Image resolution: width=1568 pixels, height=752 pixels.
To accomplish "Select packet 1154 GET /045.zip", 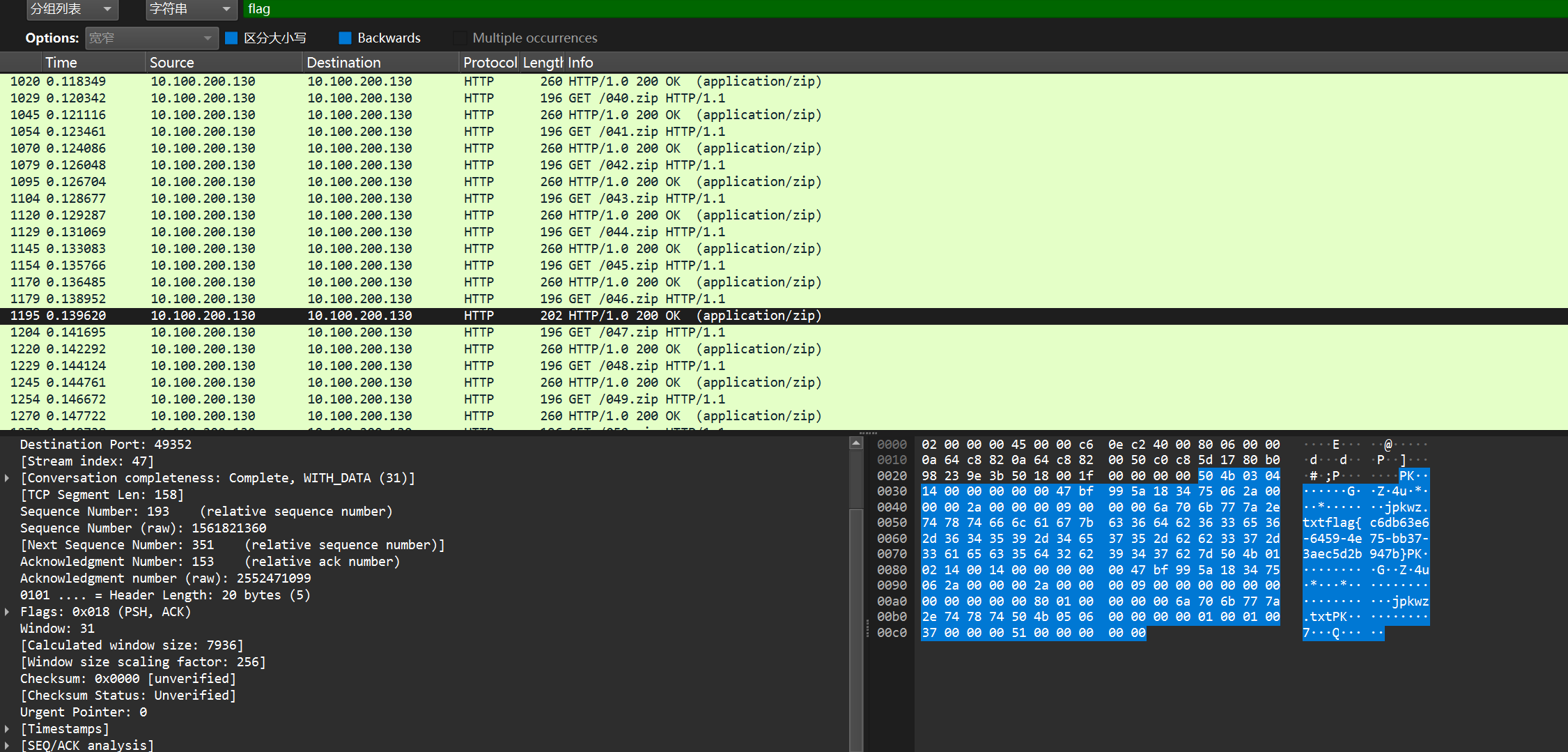I will (784, 266).
